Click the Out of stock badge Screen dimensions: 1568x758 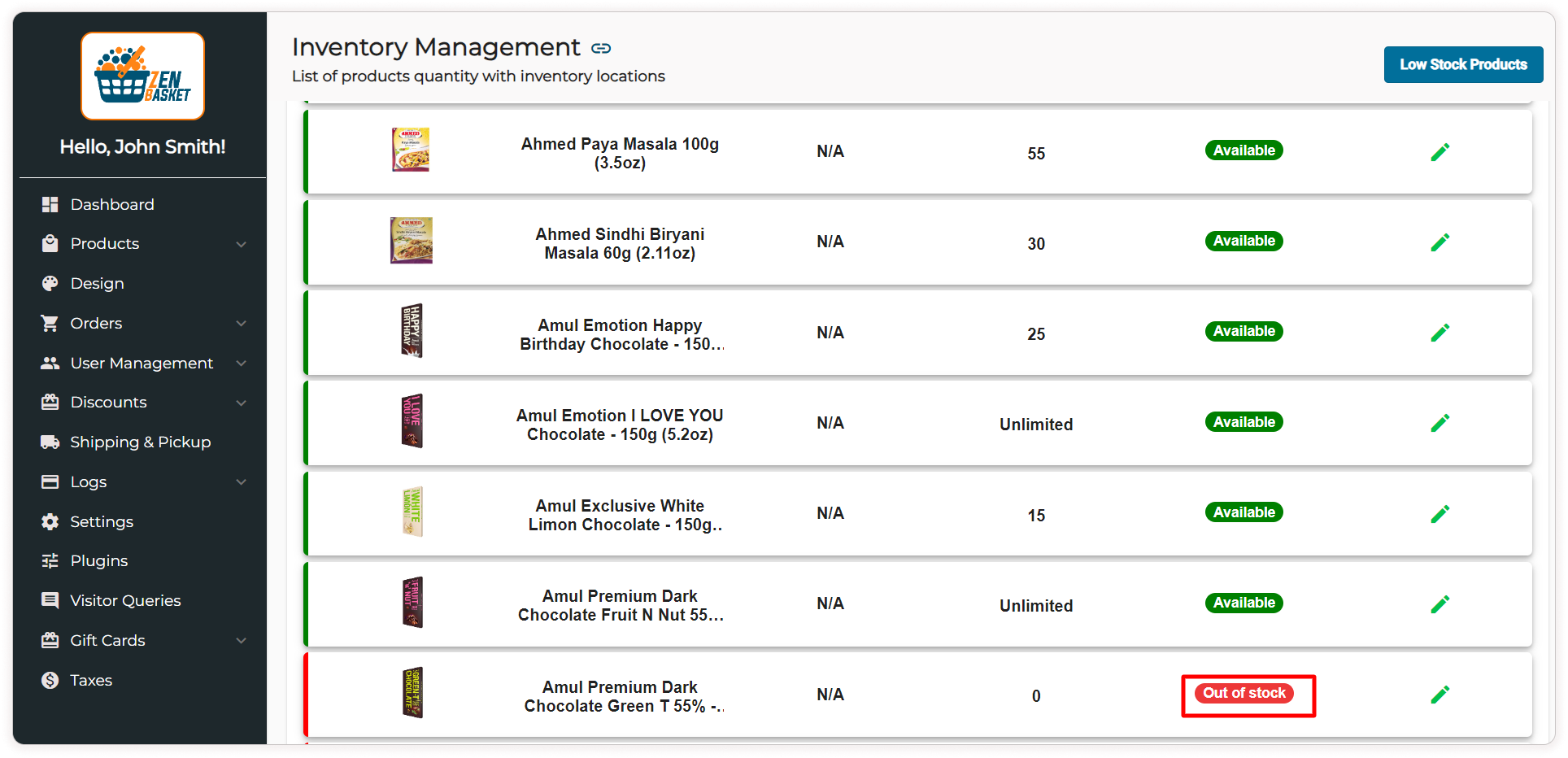pos(1244,693)
